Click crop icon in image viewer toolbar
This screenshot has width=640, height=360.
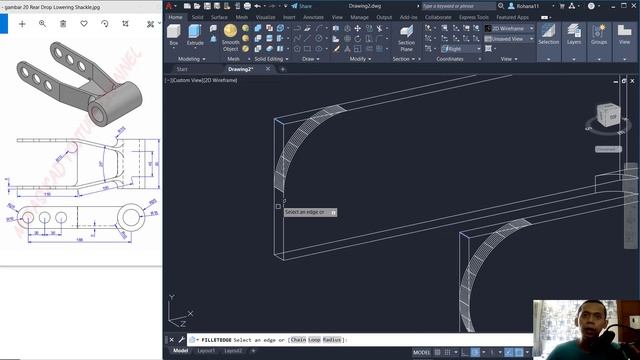pyautogui.click(x=125, y=24)
